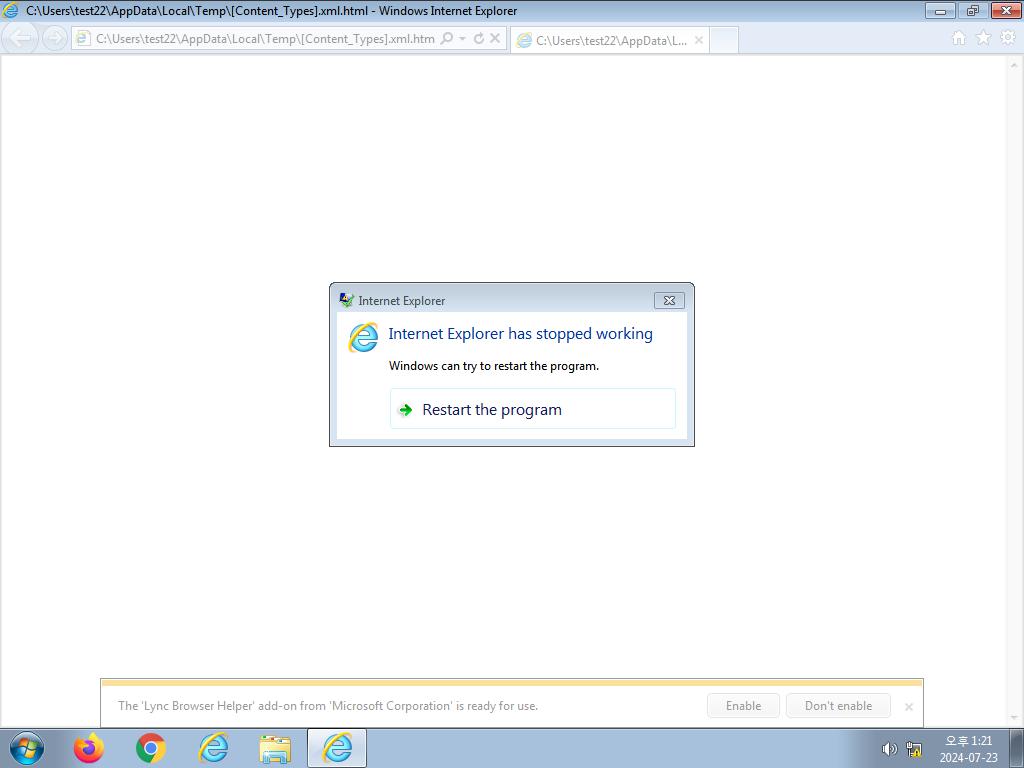Open the Favorites star panel
Viewport: 1024px width, 768px height.
tap(983, 39)
